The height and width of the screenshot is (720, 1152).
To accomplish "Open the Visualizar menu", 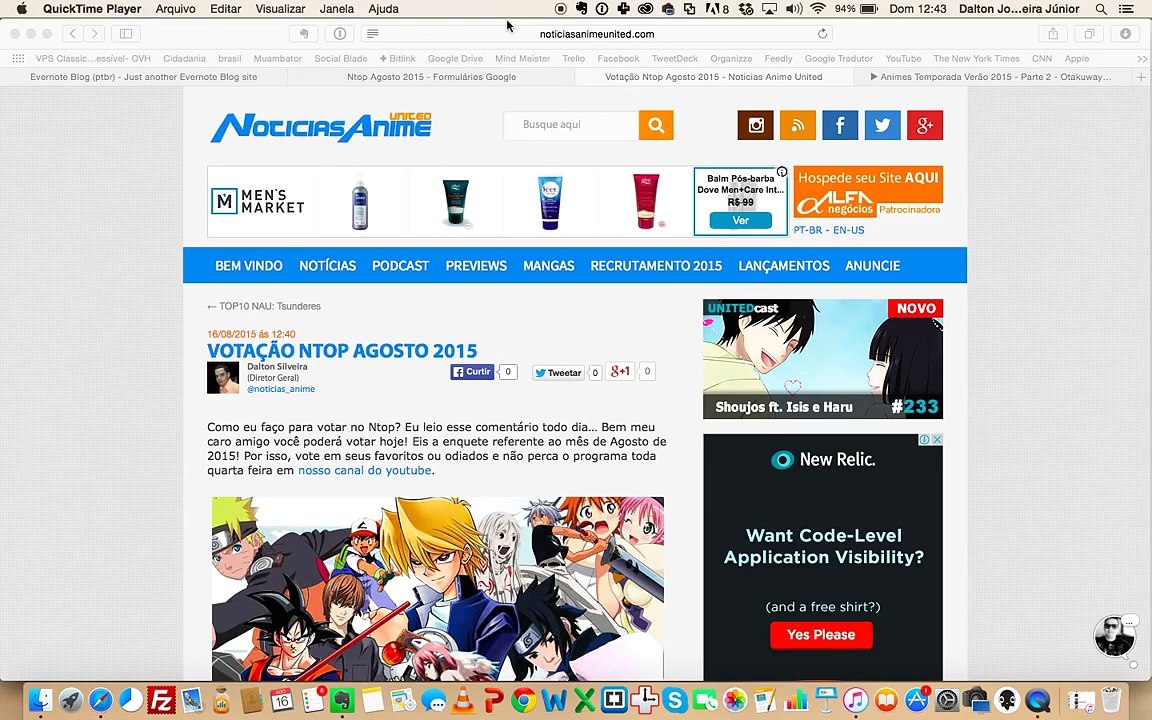I will (280, 9).
